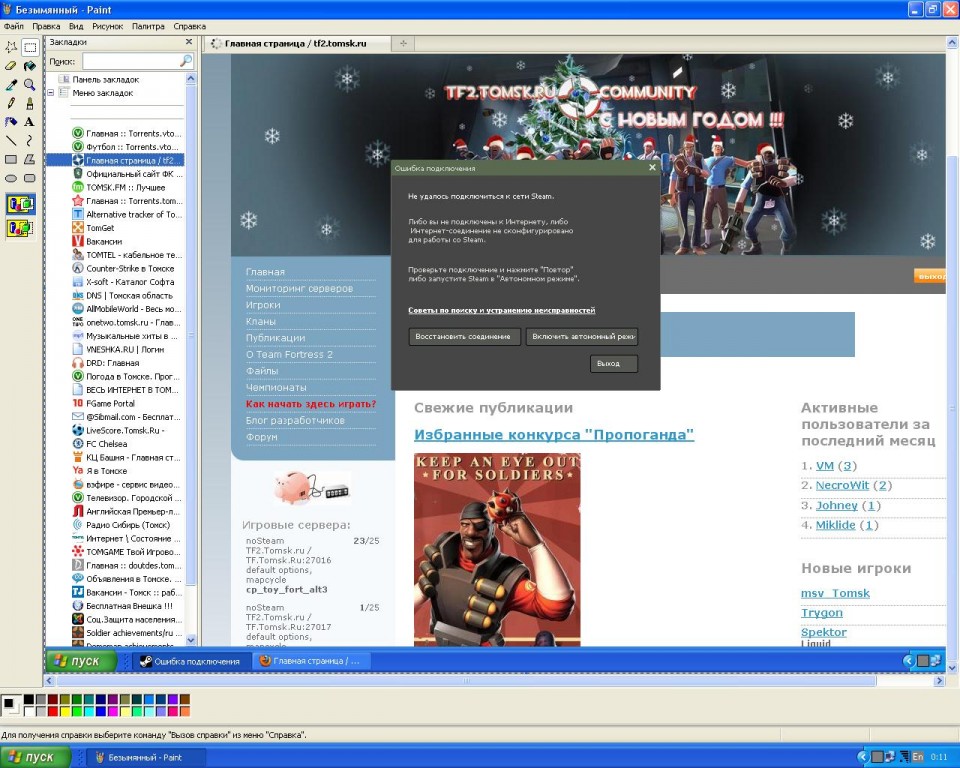Select the rectangular Select tool
This screenshot has height=768, width=960.
click(x=29, y=47)
